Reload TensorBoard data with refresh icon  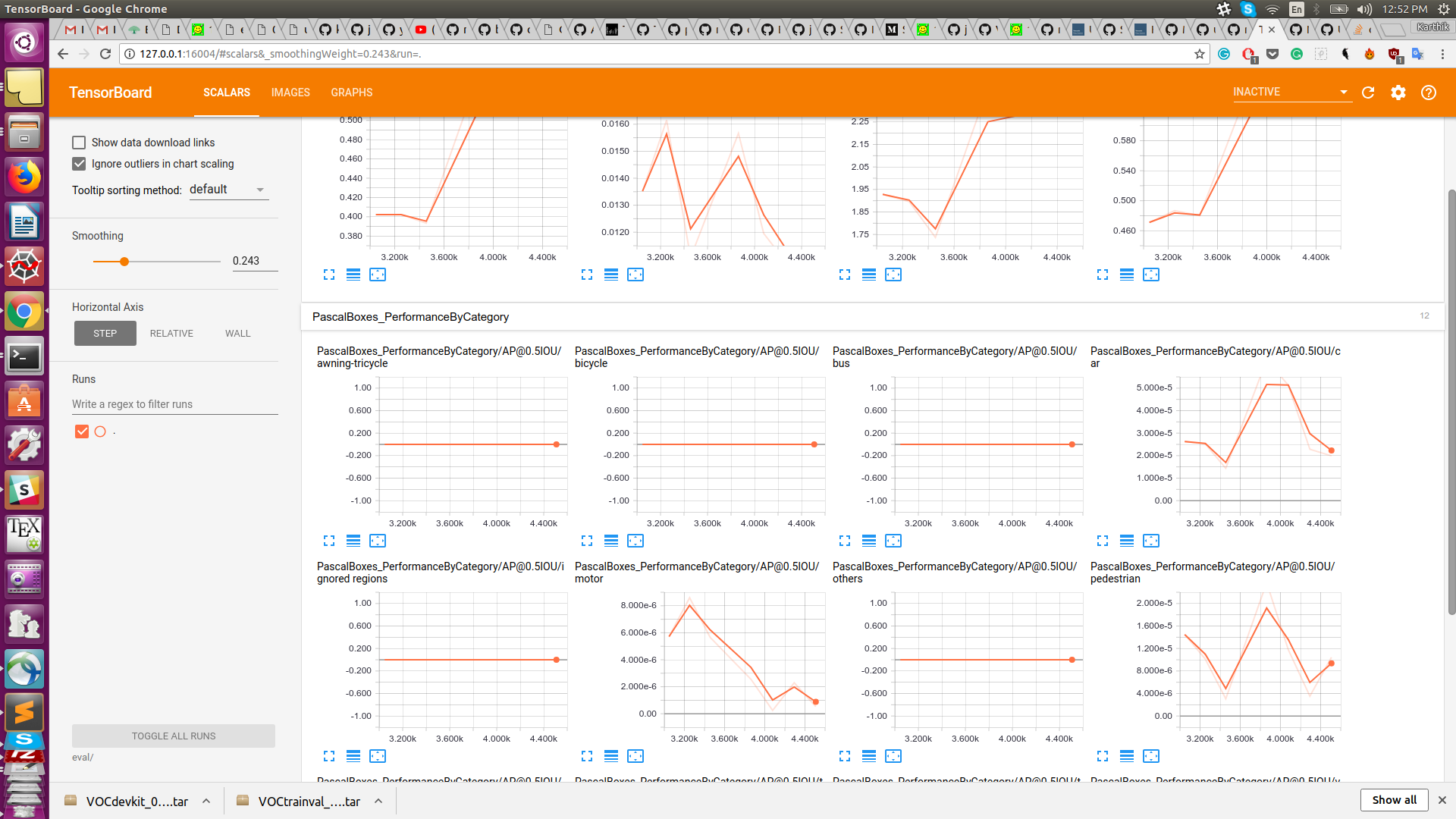pyautogui.click(x=1368, y=93)
